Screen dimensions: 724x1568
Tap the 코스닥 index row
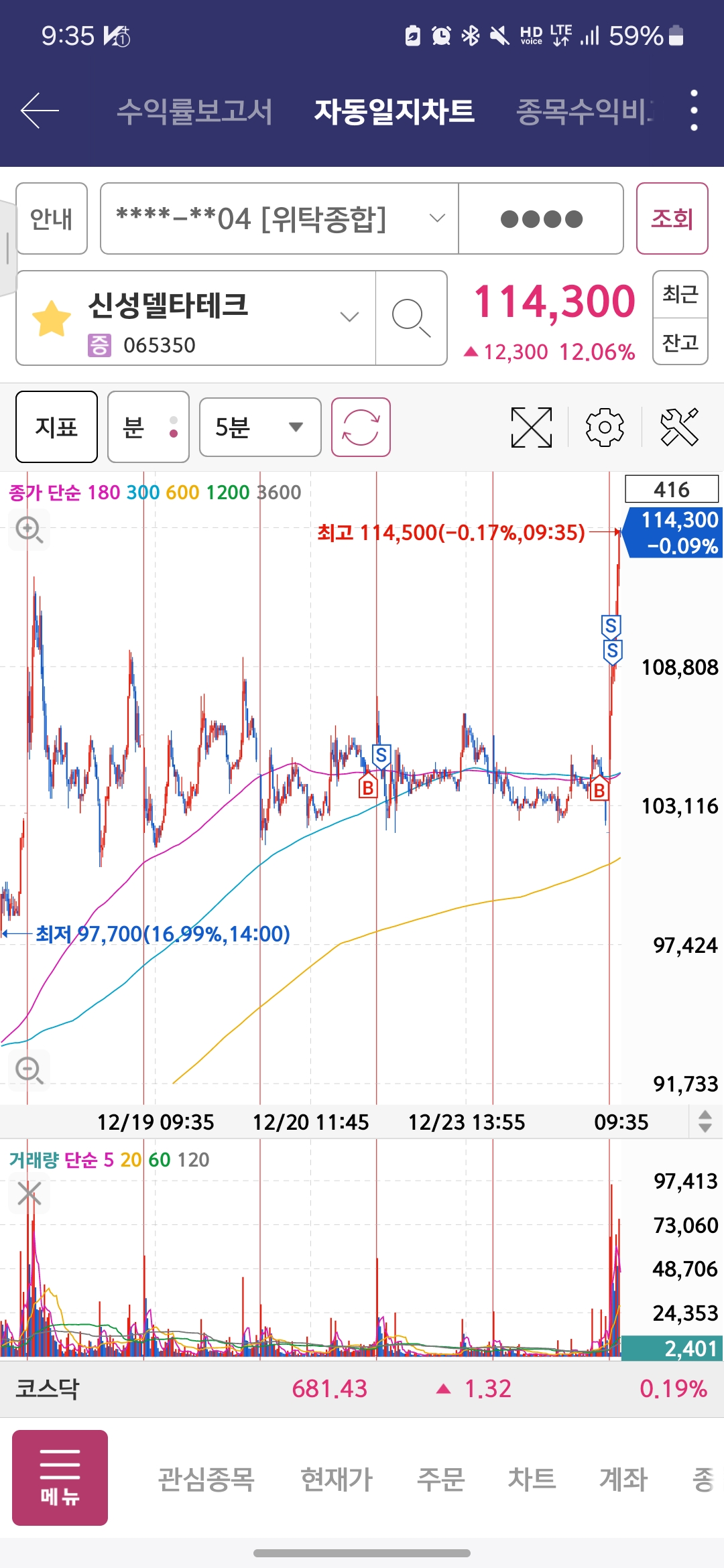pyautogui.click(x=362, y=1388)
